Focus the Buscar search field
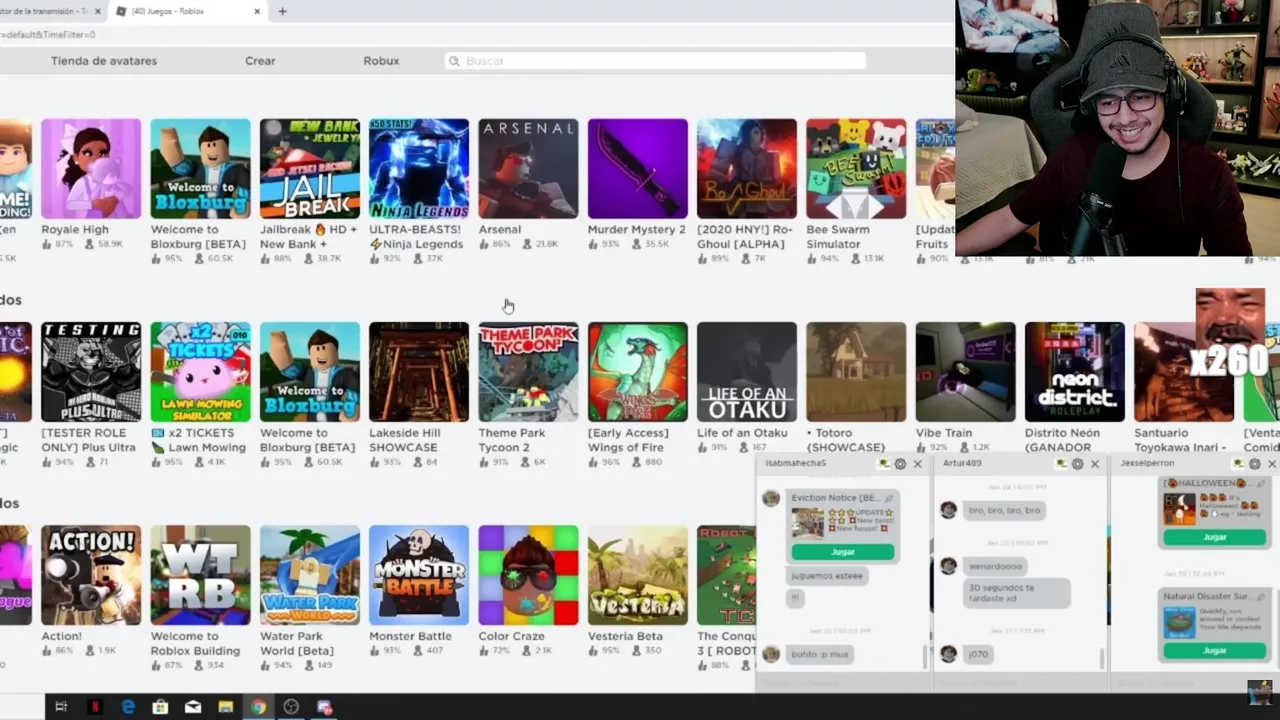This screenshot has width=1280, height=720. (655, 61)
